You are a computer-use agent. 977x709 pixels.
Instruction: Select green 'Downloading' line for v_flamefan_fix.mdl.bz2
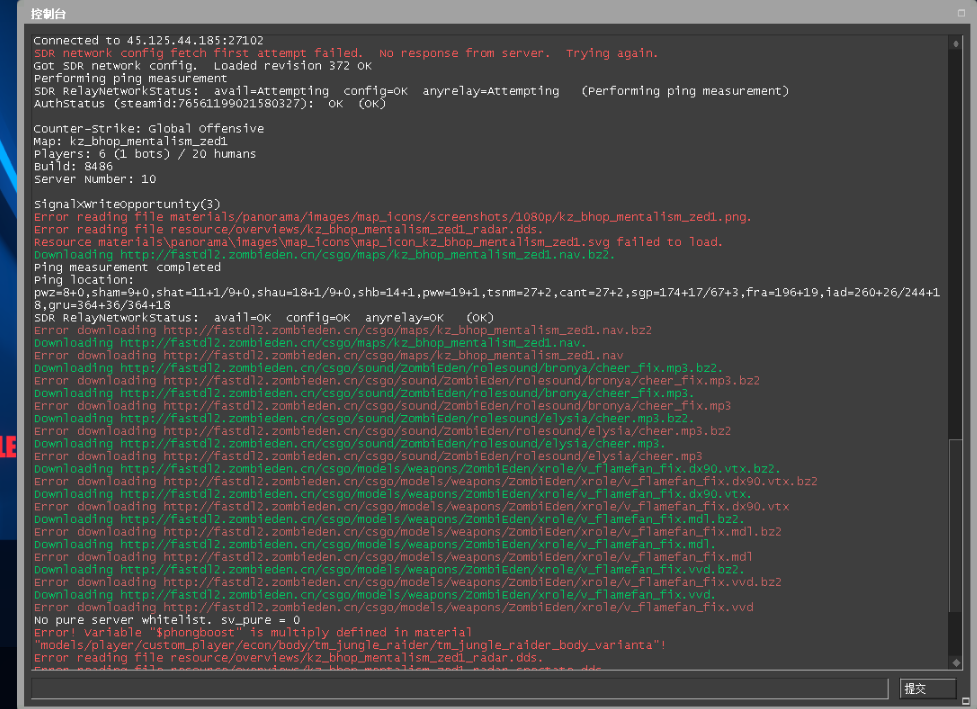[x=389, y=519]
